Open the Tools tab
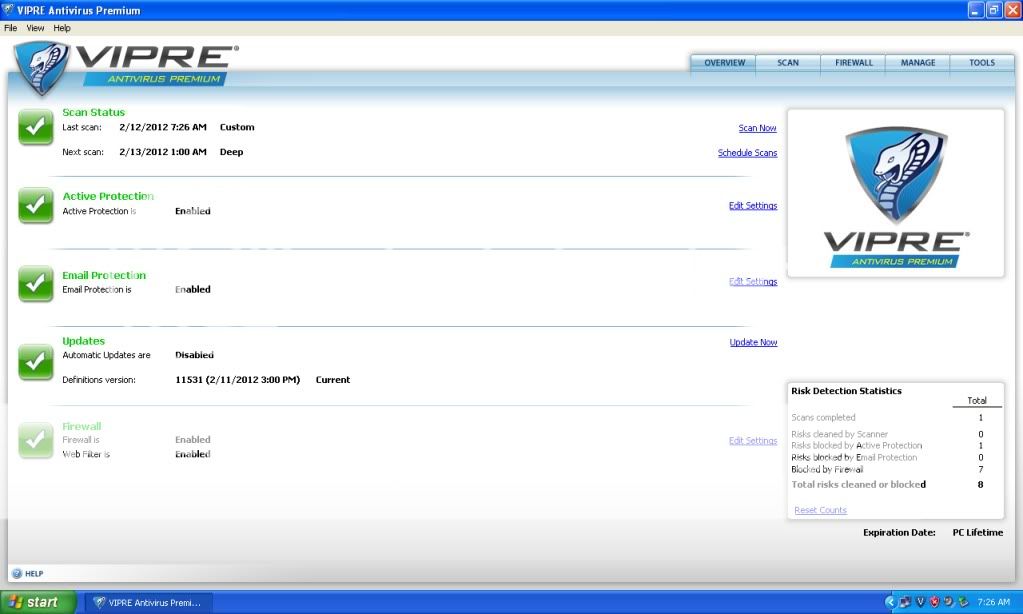This screenshot has height=614, width=1023. pyautogui.click(x=981, y=63)
